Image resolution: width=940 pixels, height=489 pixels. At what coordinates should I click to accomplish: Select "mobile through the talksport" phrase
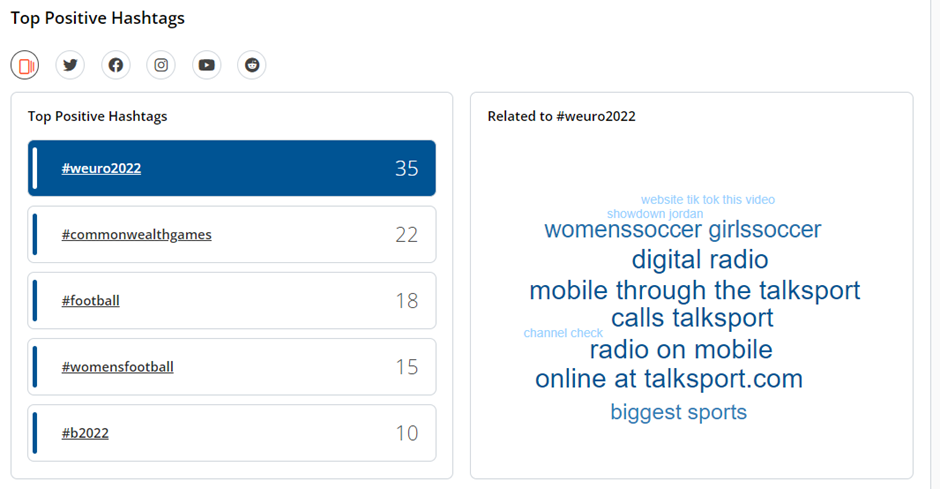(x=694, y=291)
